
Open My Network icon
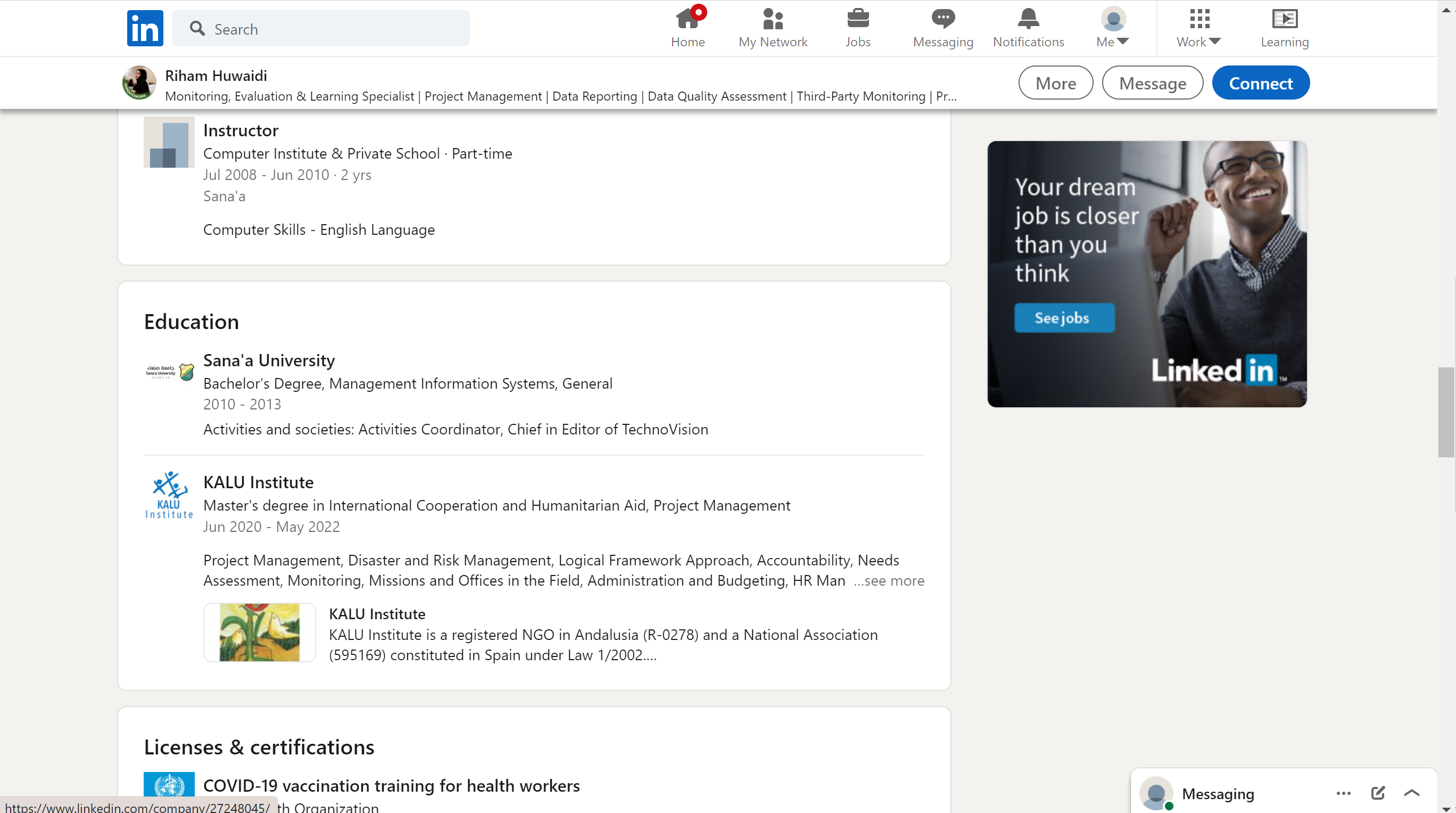772,19
